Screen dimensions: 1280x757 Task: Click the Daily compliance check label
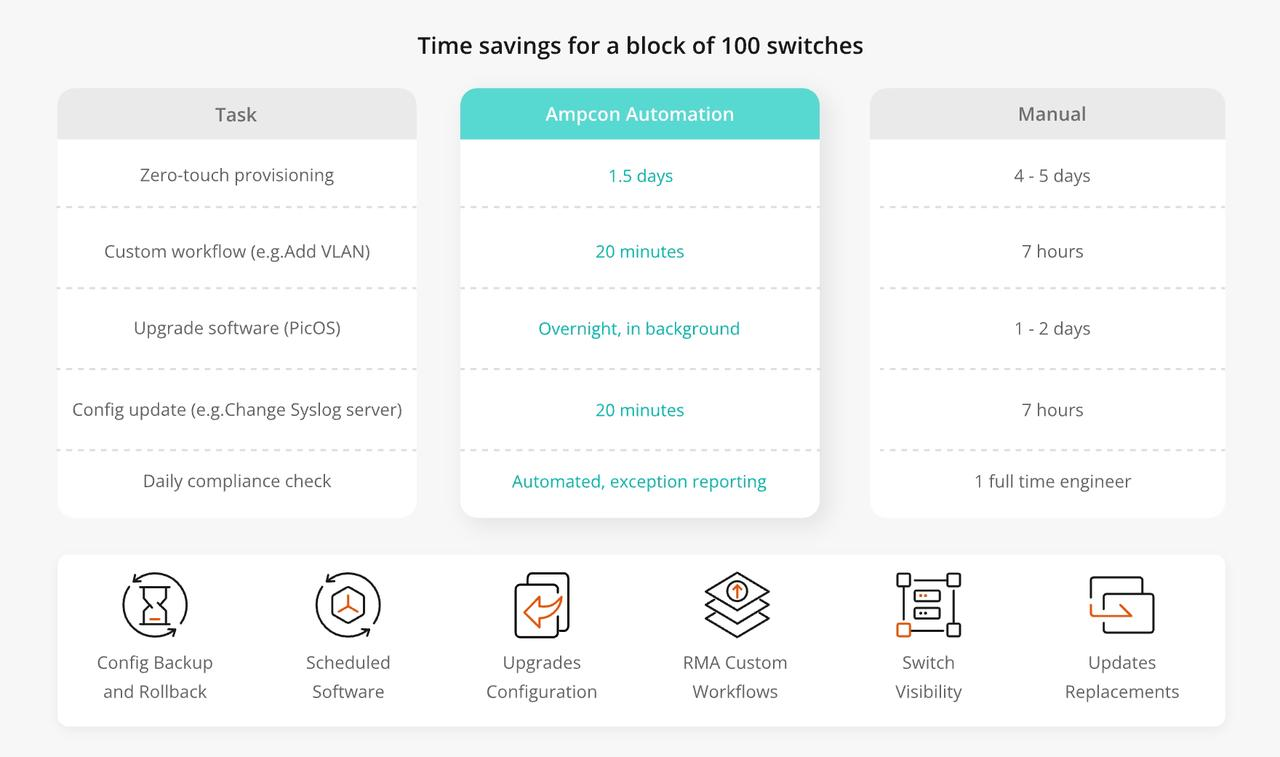[x=237, y=481]
